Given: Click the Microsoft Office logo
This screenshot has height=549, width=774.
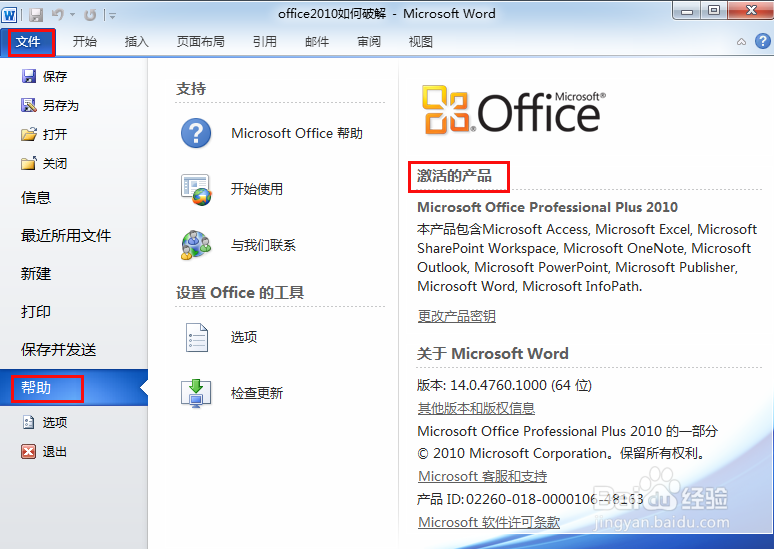Looking at the screenshot, I should tap(513, 110).
